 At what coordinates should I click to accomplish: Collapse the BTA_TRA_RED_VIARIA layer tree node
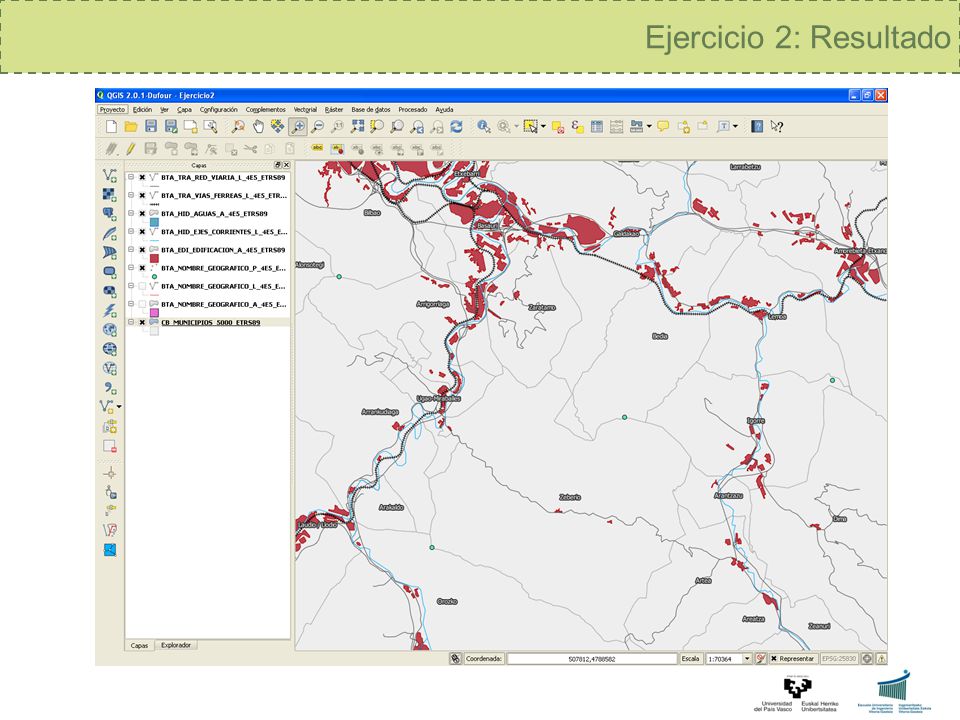[131, 178]
